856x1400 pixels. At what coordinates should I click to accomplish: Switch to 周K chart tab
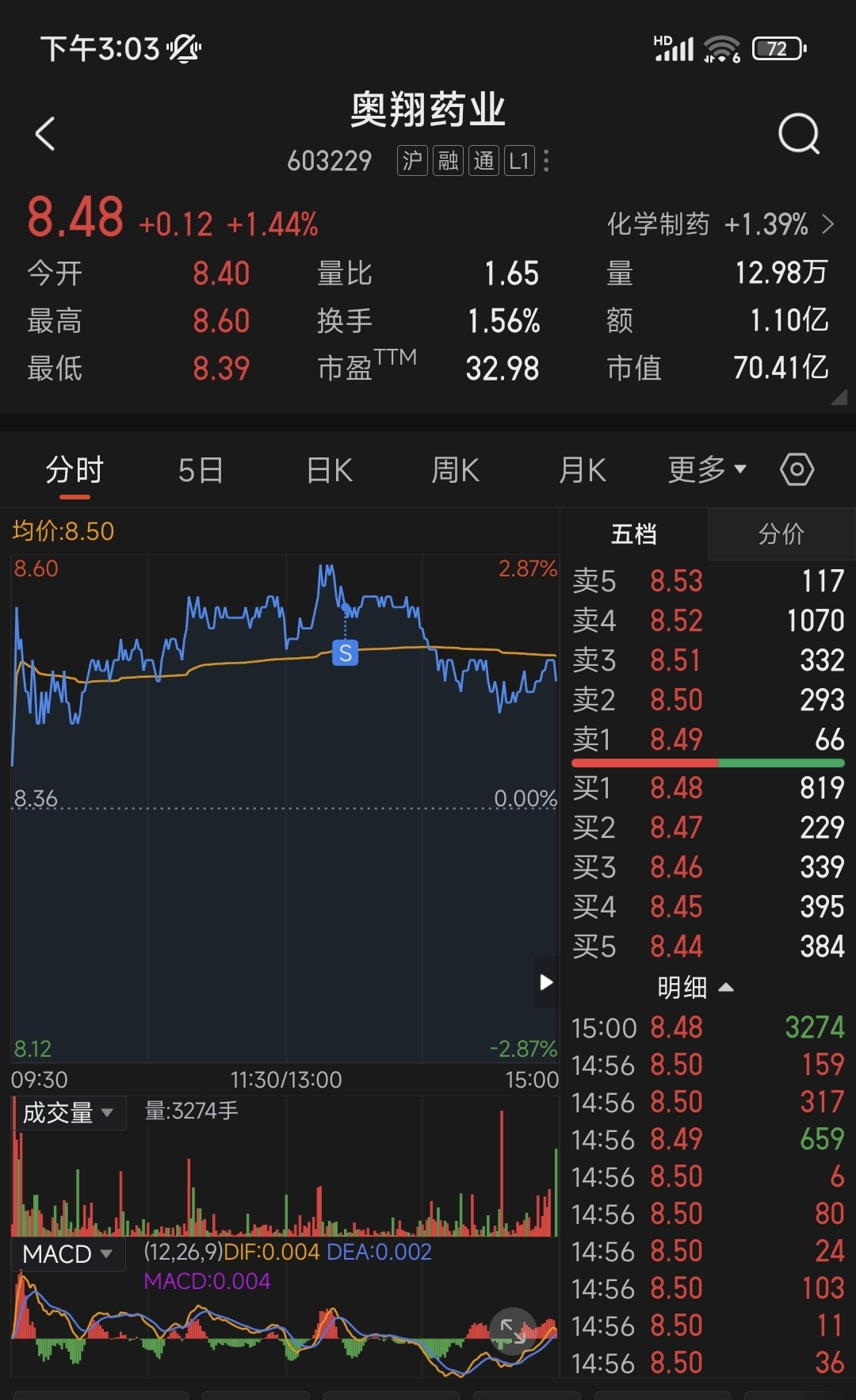pyautogui.click(x=455, y=470)
